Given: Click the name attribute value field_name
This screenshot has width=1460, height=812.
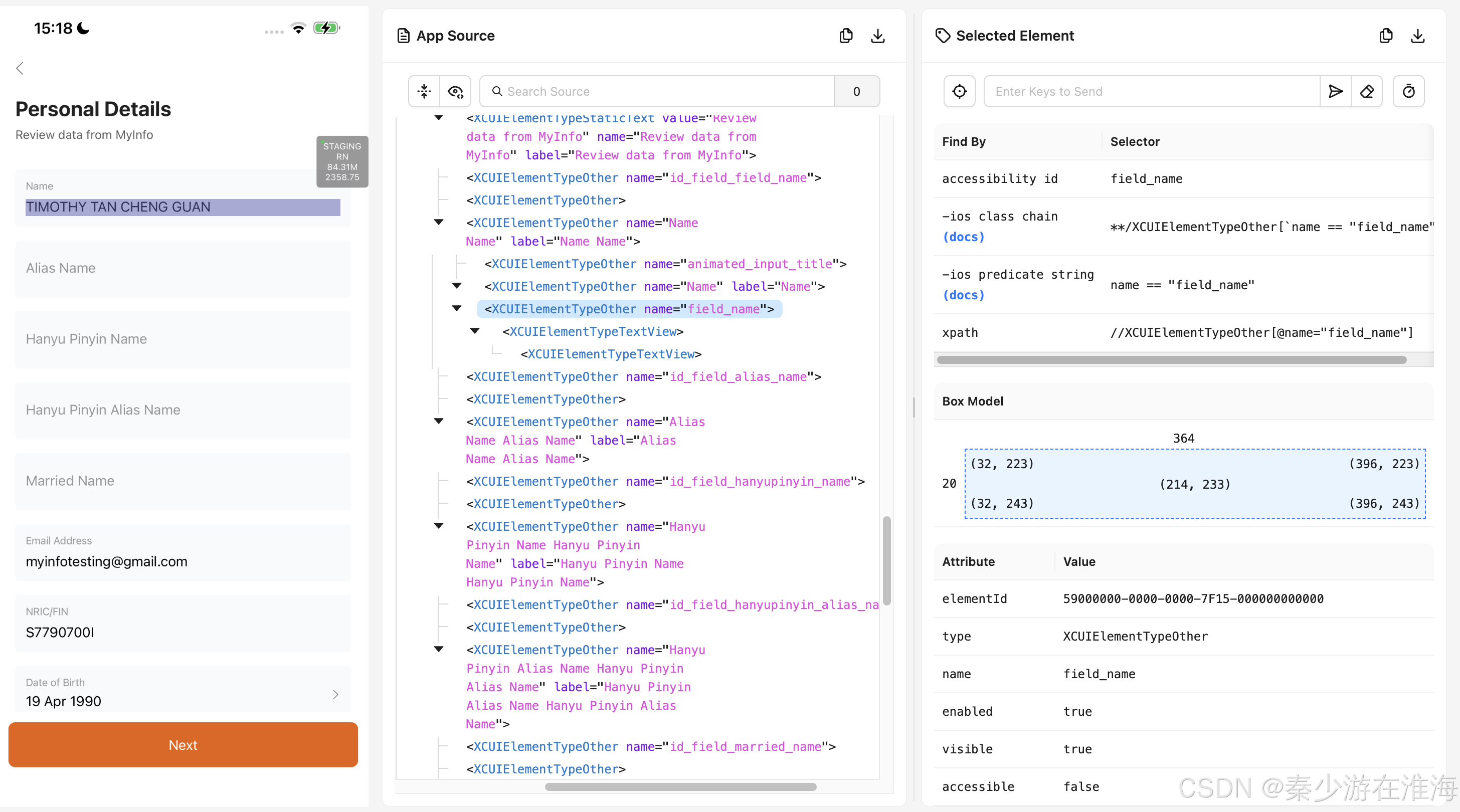Looking at the screenshot, I should click(1099, 674).
